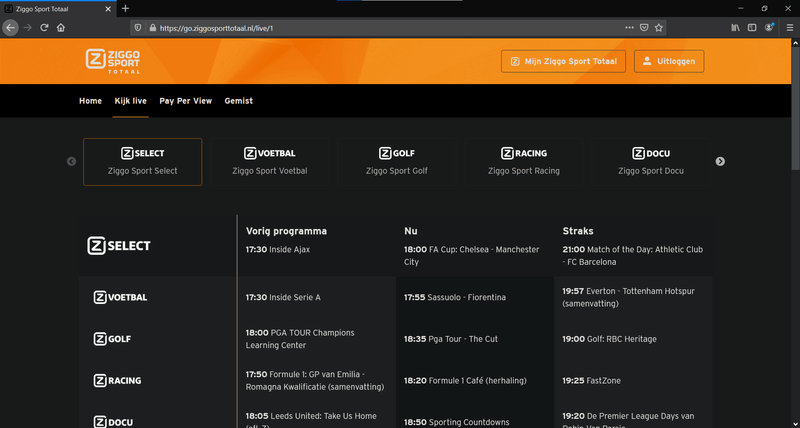Select the Ziggo Sport Select channel card
Viewport: 800px width, 428px height.
pyautogui.click(x=142, y=162)
